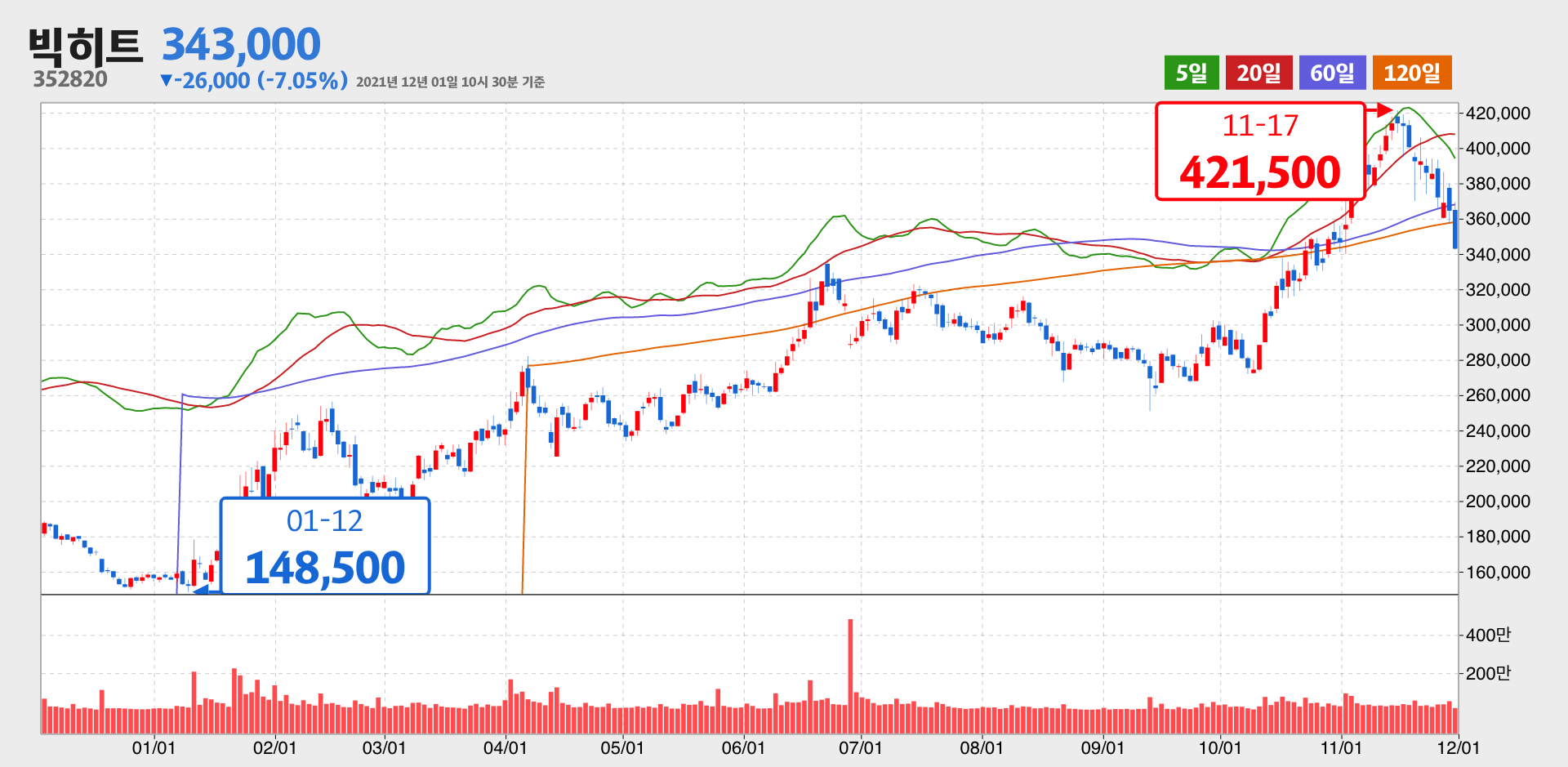Click the 12/01 date axis label

tap(1459, 747)
